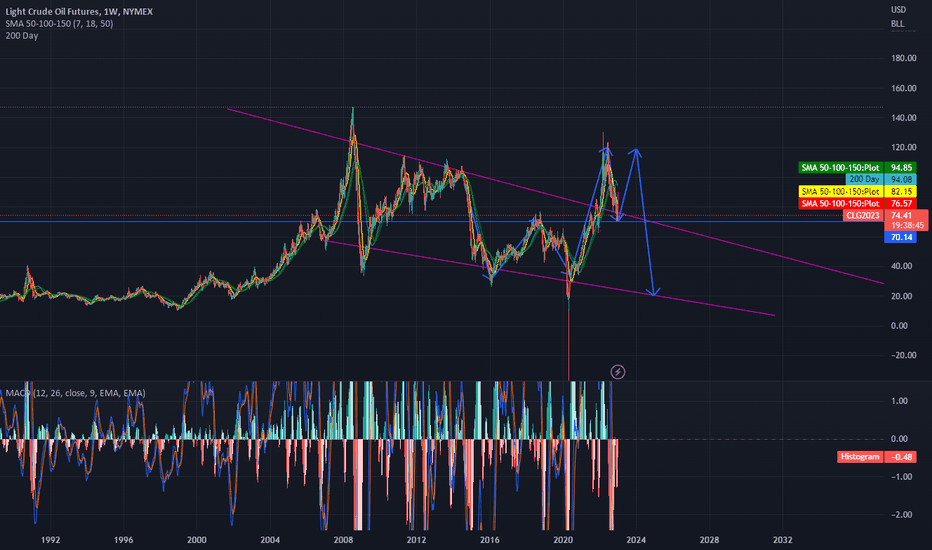Click 2020 on the time axis

point(563,540)
